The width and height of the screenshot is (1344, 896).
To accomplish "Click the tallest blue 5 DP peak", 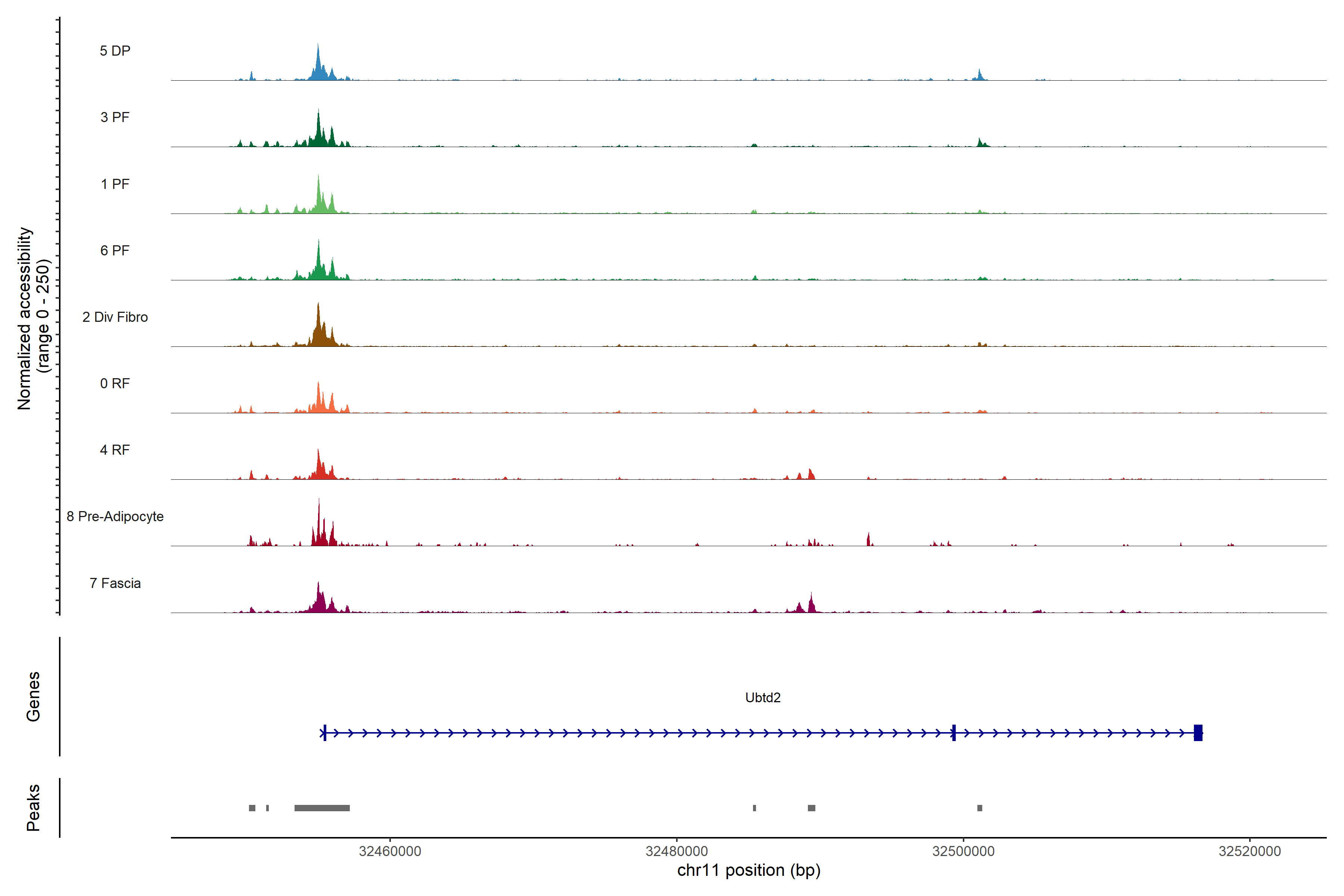I will click(x=318, y=63).
